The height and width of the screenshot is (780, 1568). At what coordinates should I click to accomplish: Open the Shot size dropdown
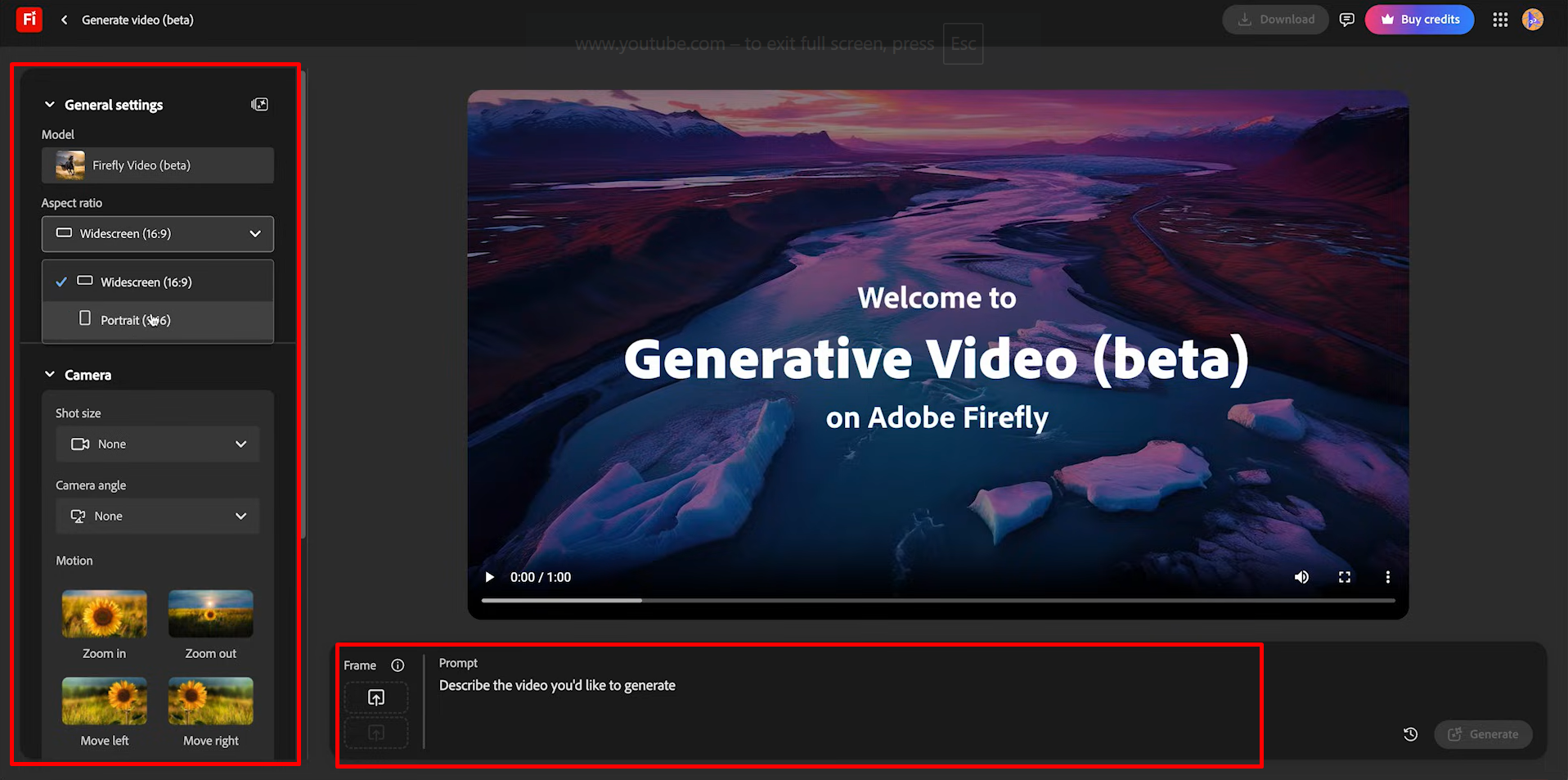[x=157, y=444]
